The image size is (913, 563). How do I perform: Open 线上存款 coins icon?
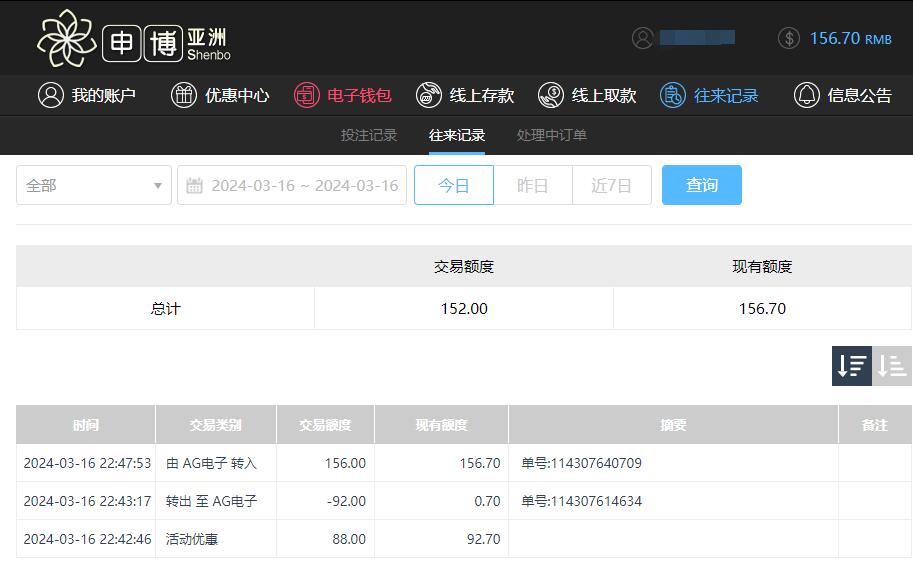[x=429, y=95]
